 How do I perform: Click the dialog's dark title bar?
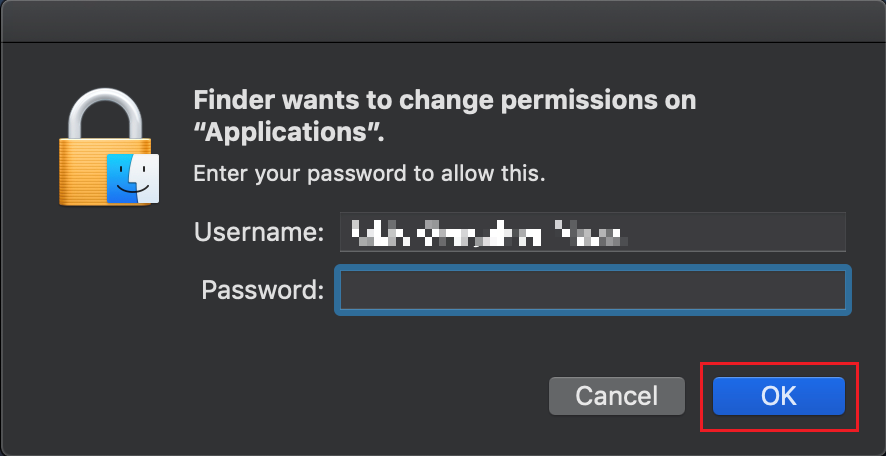click(x=443, y=21)
